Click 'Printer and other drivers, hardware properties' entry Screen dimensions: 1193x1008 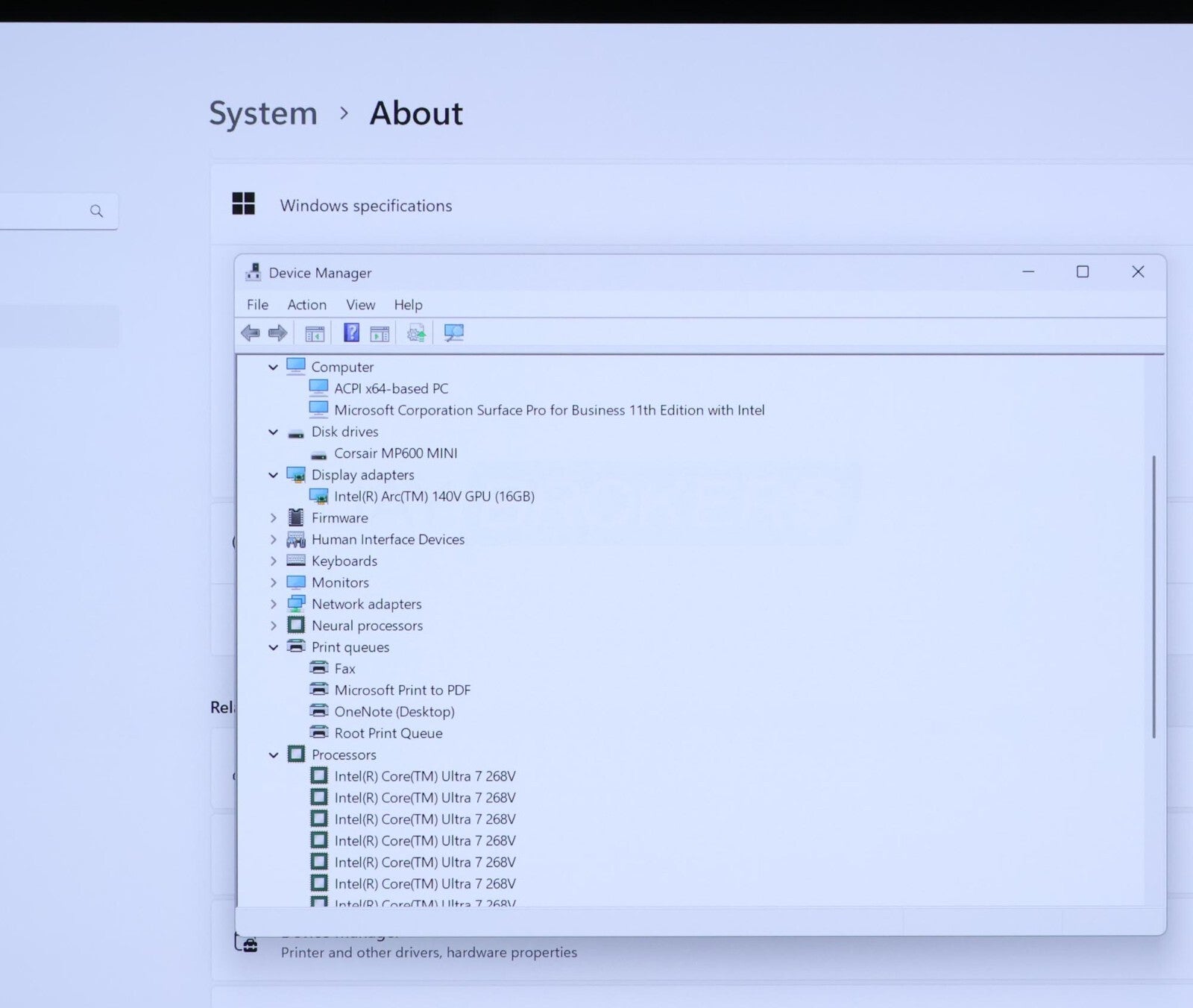click(x=429, y=952)
